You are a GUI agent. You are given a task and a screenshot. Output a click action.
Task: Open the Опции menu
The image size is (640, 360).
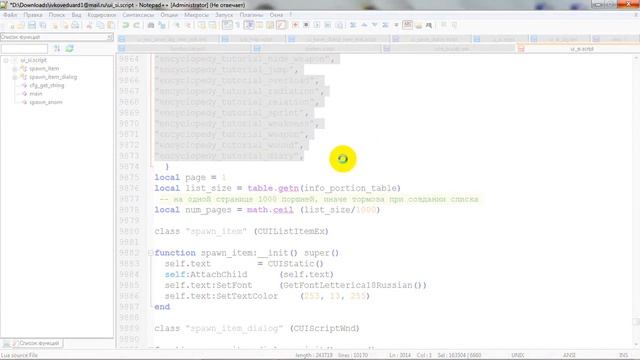(x=169, y=15)
